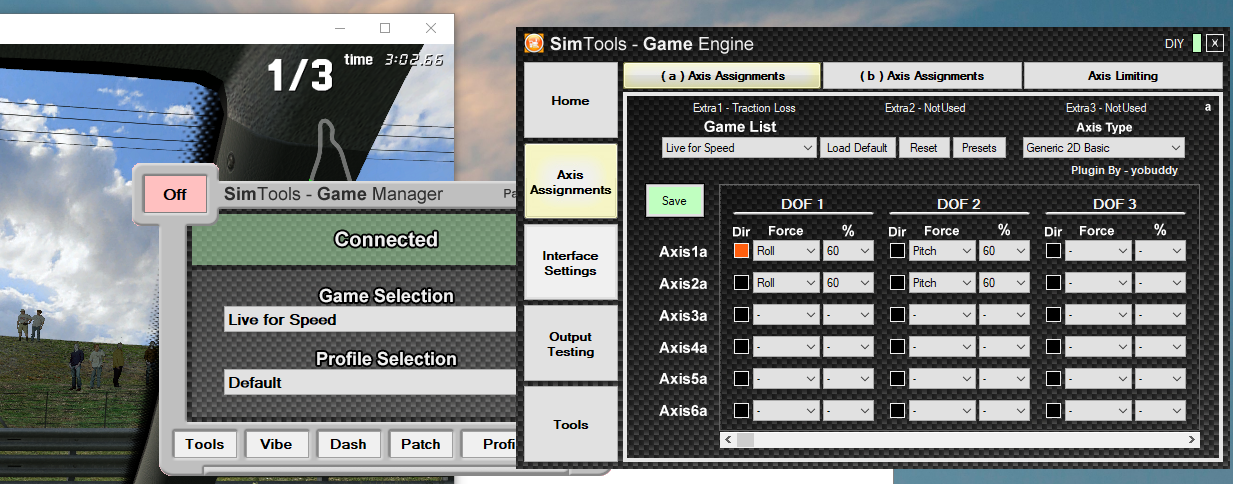Select Axis Assignments in the sidebar
Viewport: 1233px width, 484px height.
click(x=571, y=182)
